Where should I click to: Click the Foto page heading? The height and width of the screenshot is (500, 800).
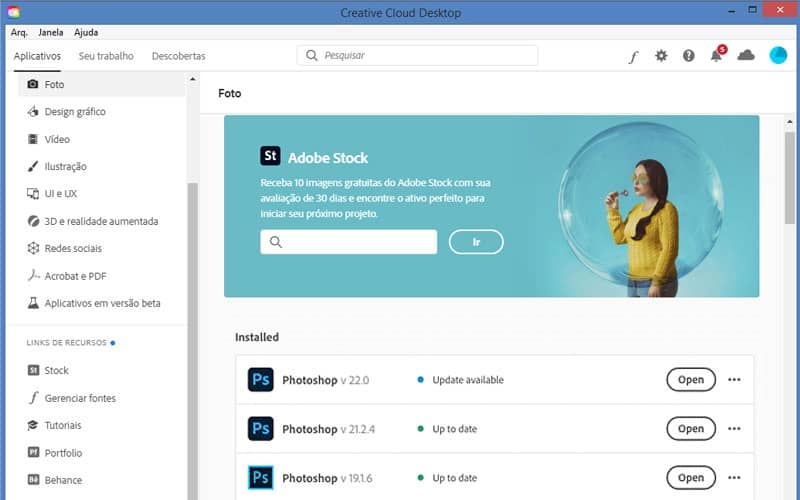[x=230, y=93]
